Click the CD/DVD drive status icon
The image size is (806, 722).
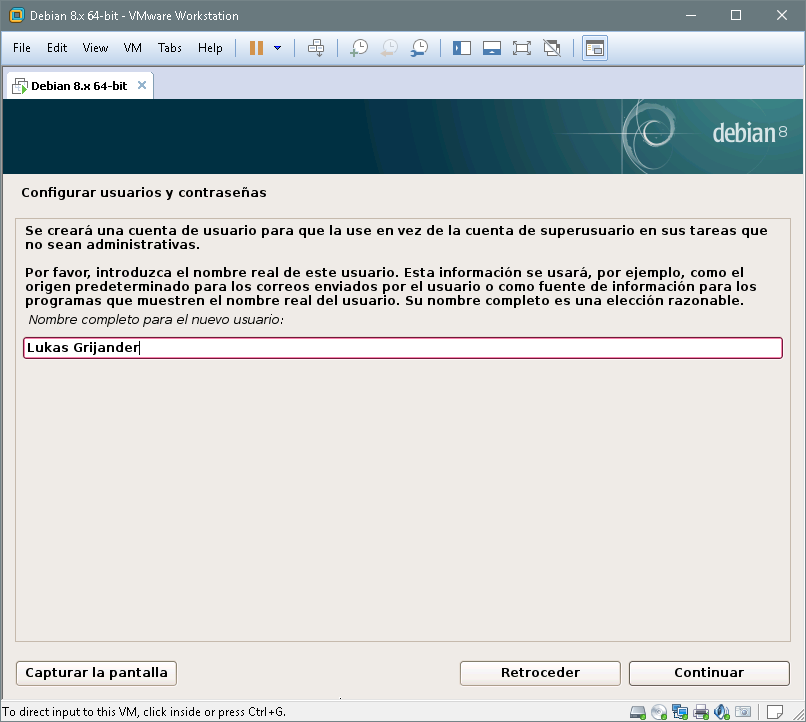(659, 712)
